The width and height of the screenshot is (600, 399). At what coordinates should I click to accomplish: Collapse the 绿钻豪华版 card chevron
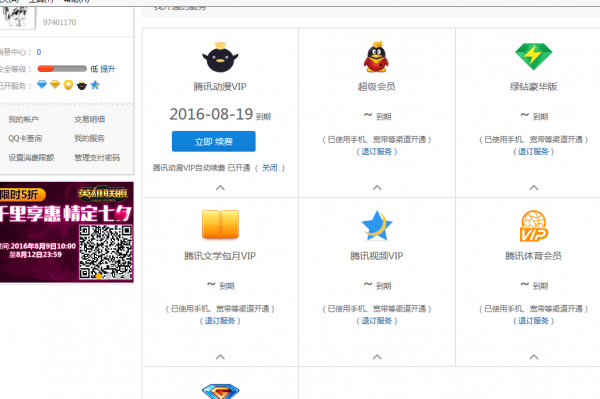click(x=533, y=187)
